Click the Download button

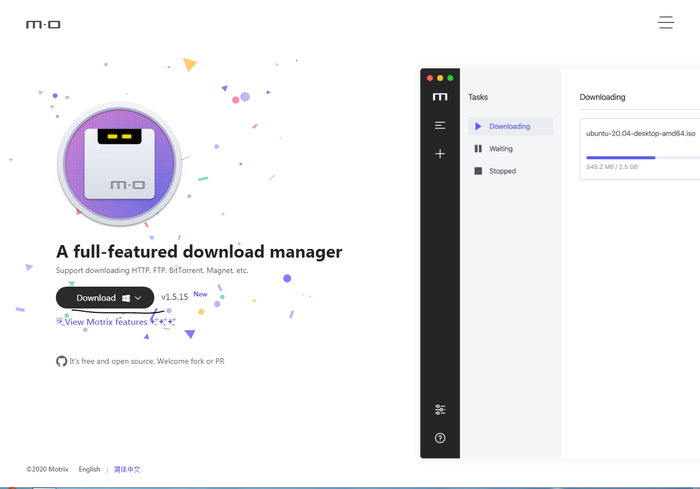pyautogui.click(x=105, y=298)
